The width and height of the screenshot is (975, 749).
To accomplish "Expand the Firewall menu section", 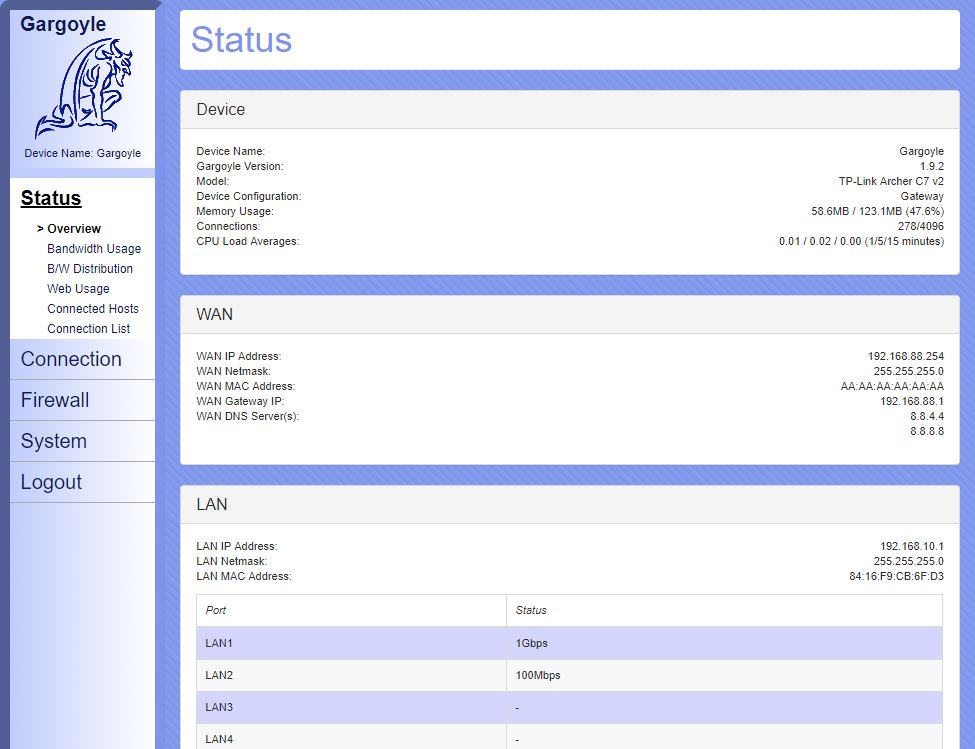I will [55, 400].
